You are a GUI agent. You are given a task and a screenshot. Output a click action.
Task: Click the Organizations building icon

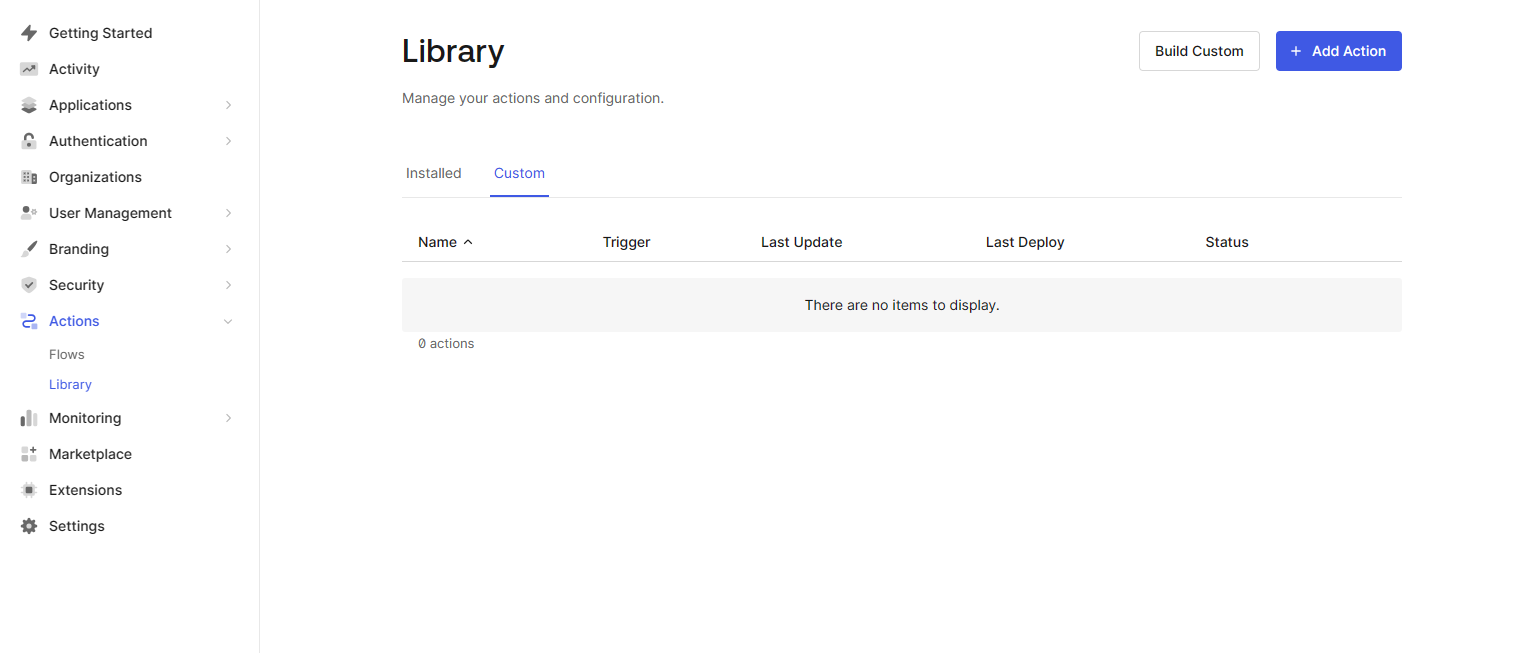pos(29,177)
